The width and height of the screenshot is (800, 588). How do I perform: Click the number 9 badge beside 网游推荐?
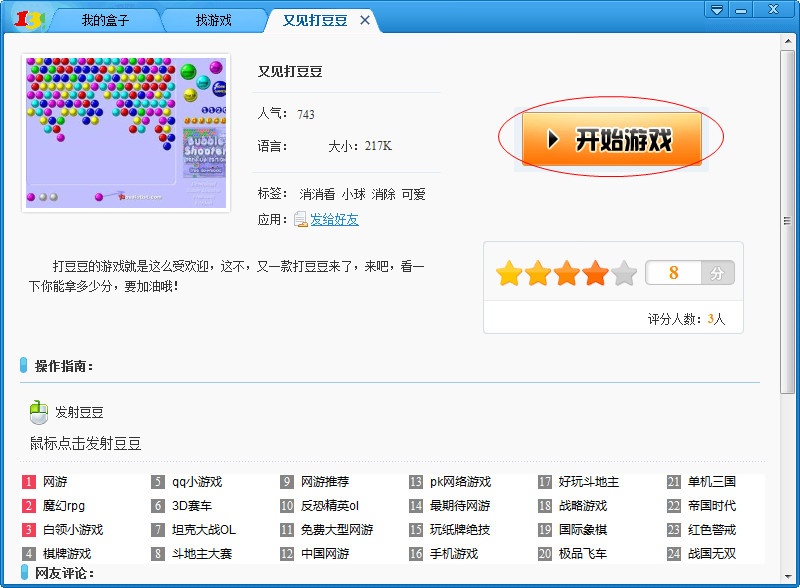[x=284, y=483]
